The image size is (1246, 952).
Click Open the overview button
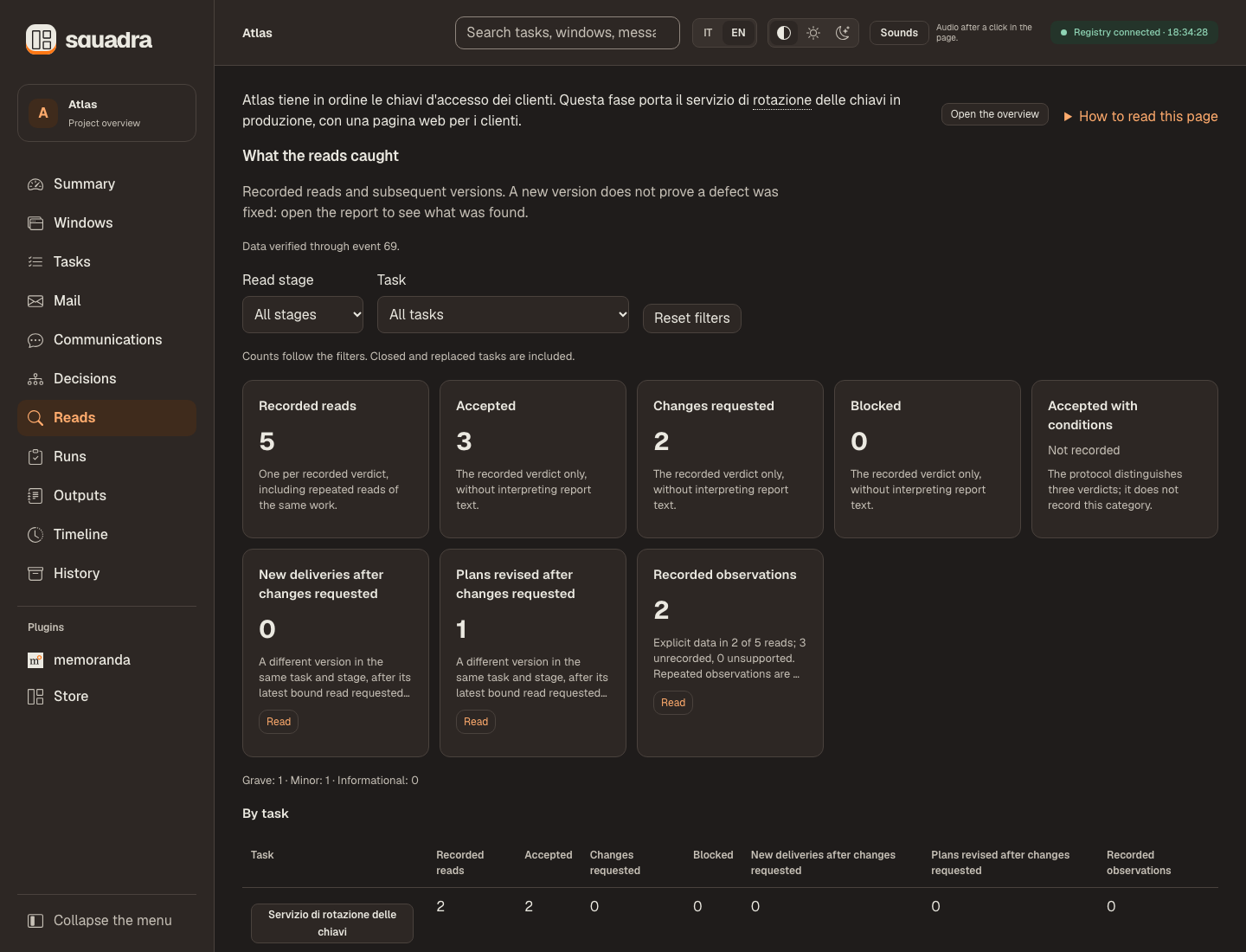coord(995,114)
